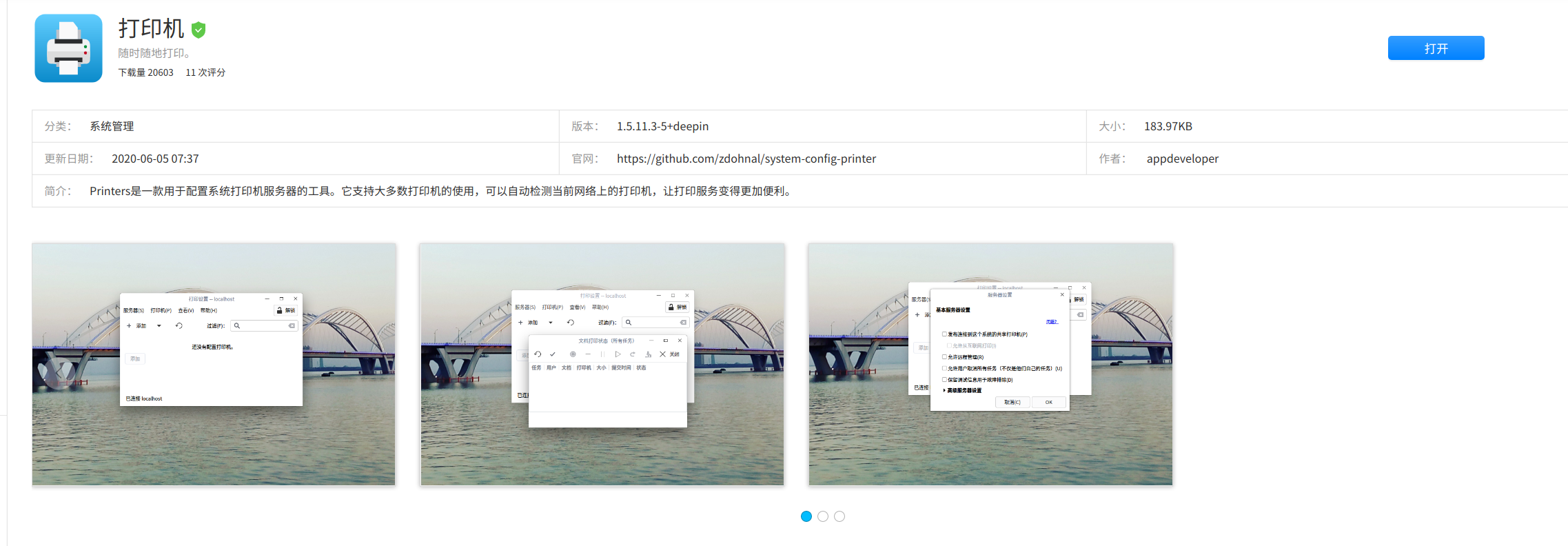
Task: Click the appdeveloper author name
Action: (1183, 159)
